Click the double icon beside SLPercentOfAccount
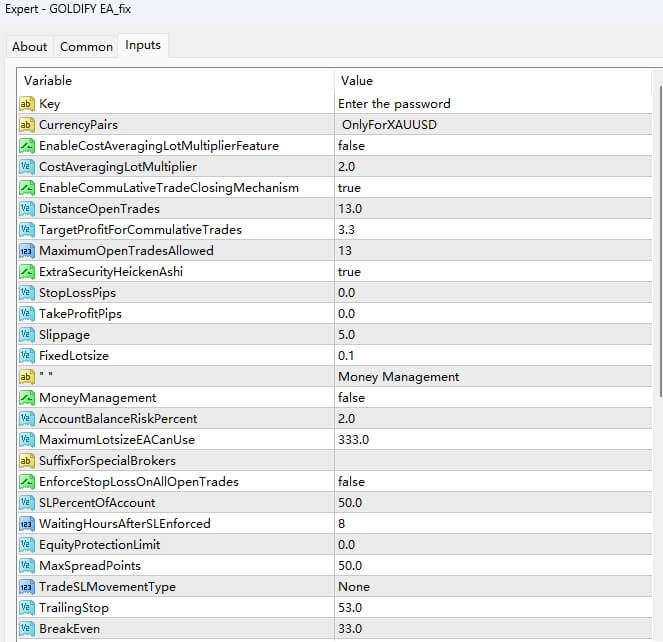 tap(26, 502)
